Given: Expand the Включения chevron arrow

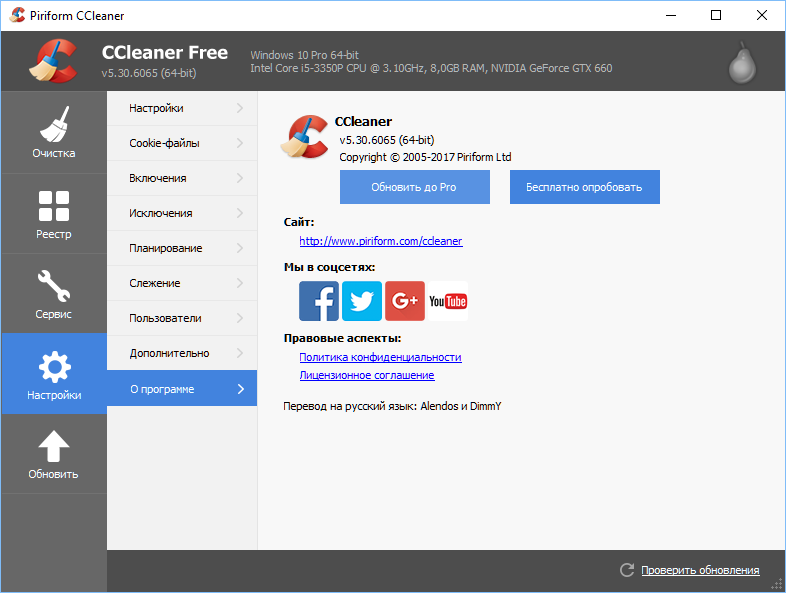Looking at the screenshot, I should 240,178.
